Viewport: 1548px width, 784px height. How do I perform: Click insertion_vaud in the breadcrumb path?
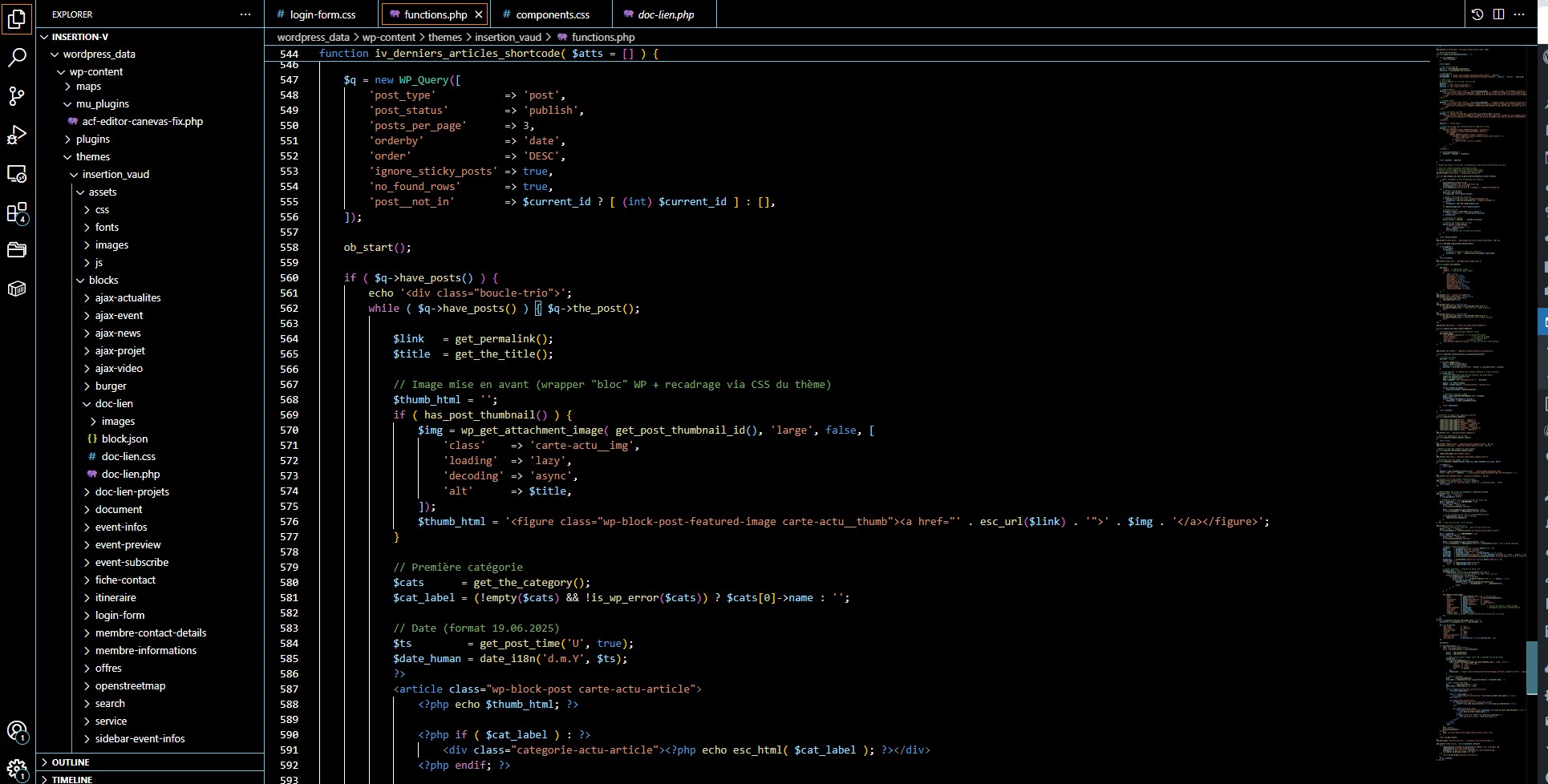508,37
